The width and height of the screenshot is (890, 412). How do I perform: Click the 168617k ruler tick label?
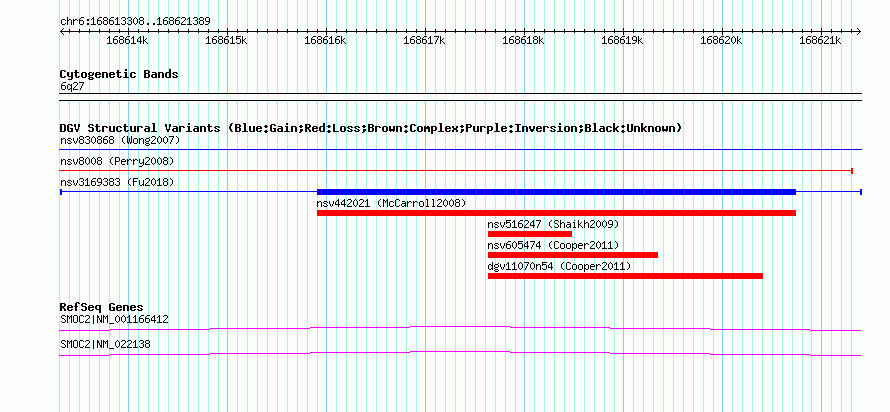click(424, 40)
